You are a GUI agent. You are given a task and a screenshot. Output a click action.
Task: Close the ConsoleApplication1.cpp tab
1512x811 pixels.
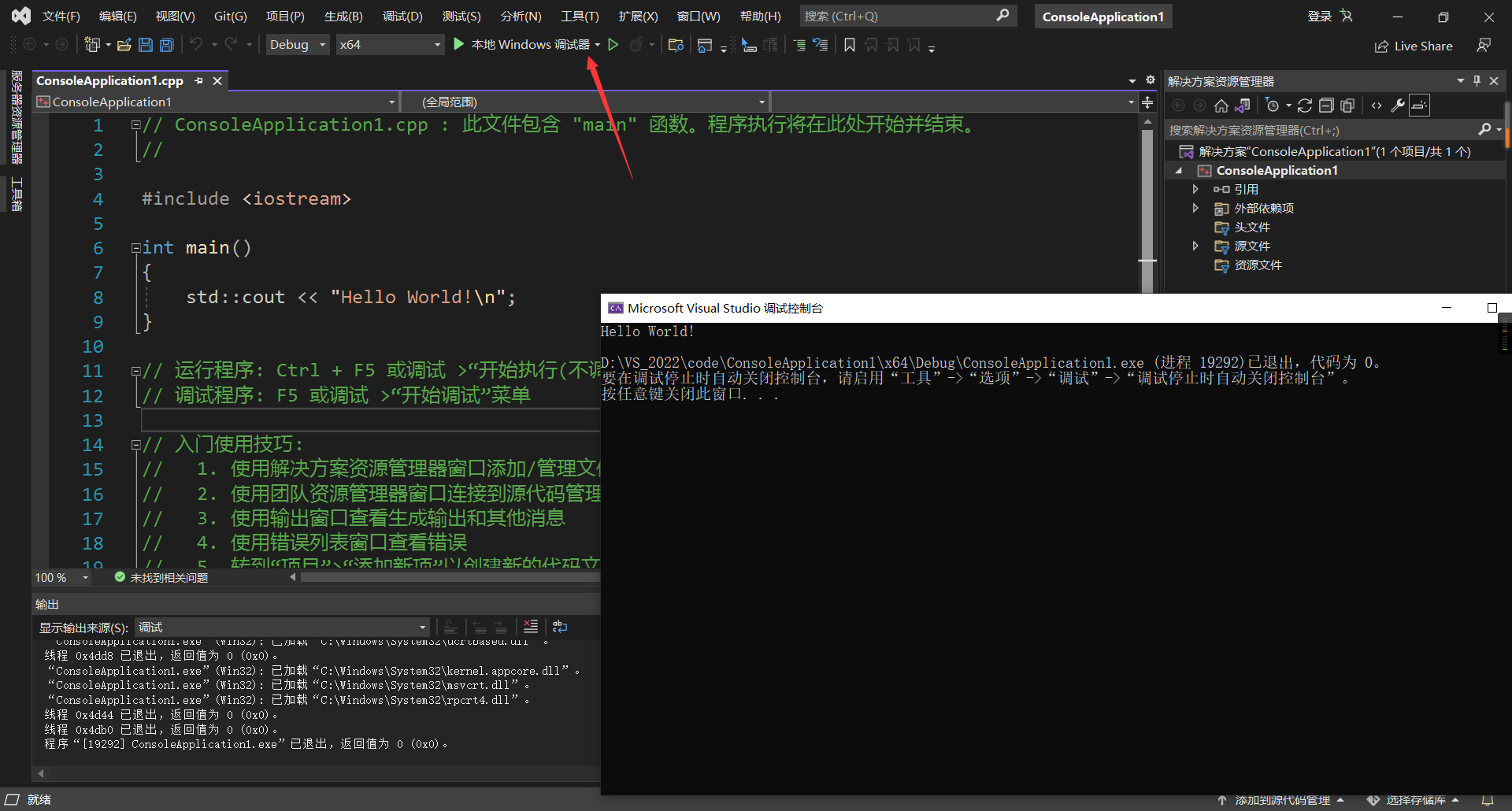(217, 80)
